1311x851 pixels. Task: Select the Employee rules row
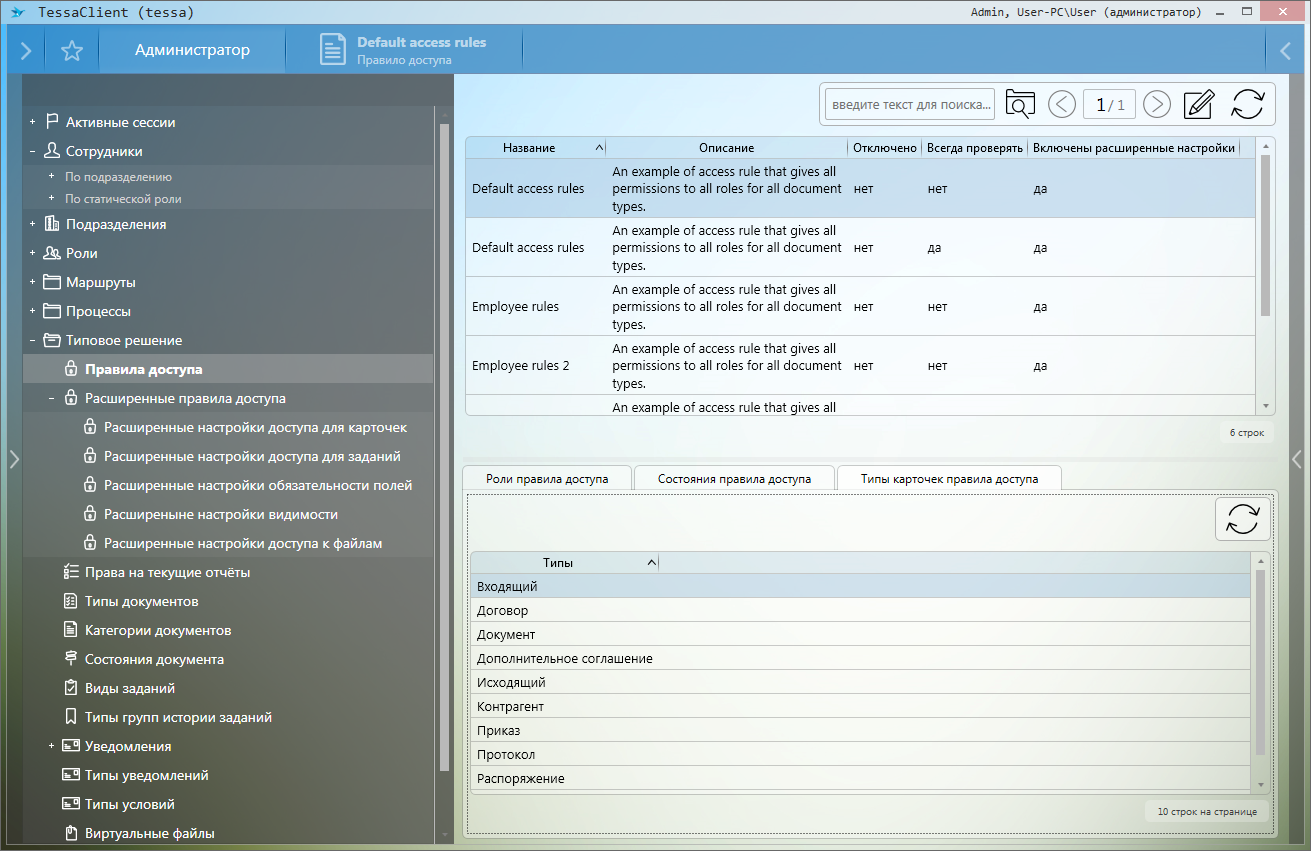click(x=861, y=307)
